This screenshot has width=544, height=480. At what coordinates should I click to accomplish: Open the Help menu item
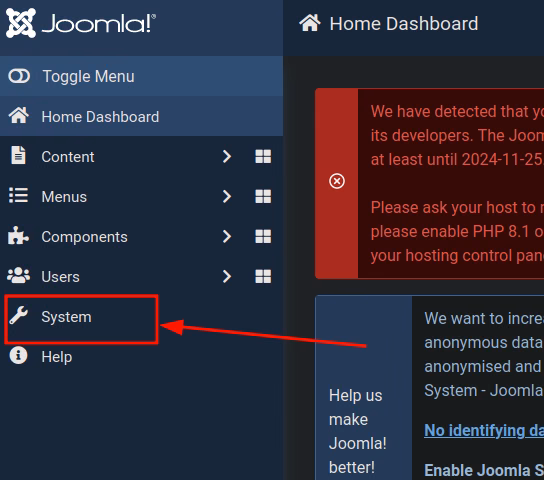coord(57,357)
